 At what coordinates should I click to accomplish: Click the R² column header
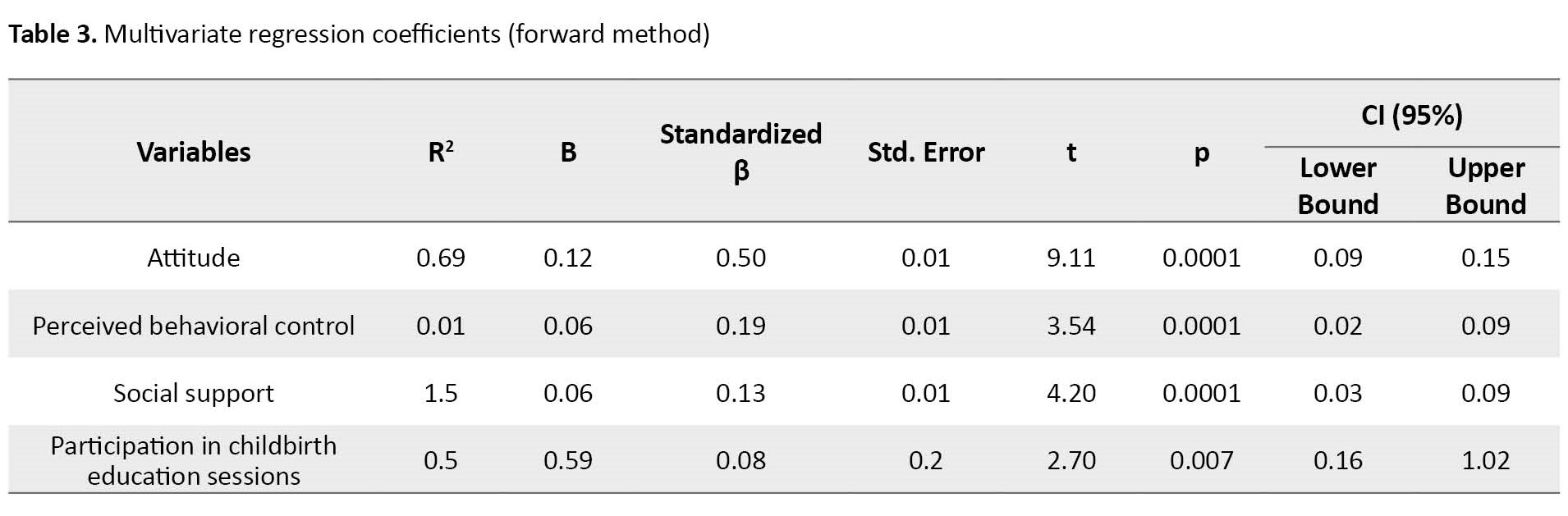(x=441, y=153)
